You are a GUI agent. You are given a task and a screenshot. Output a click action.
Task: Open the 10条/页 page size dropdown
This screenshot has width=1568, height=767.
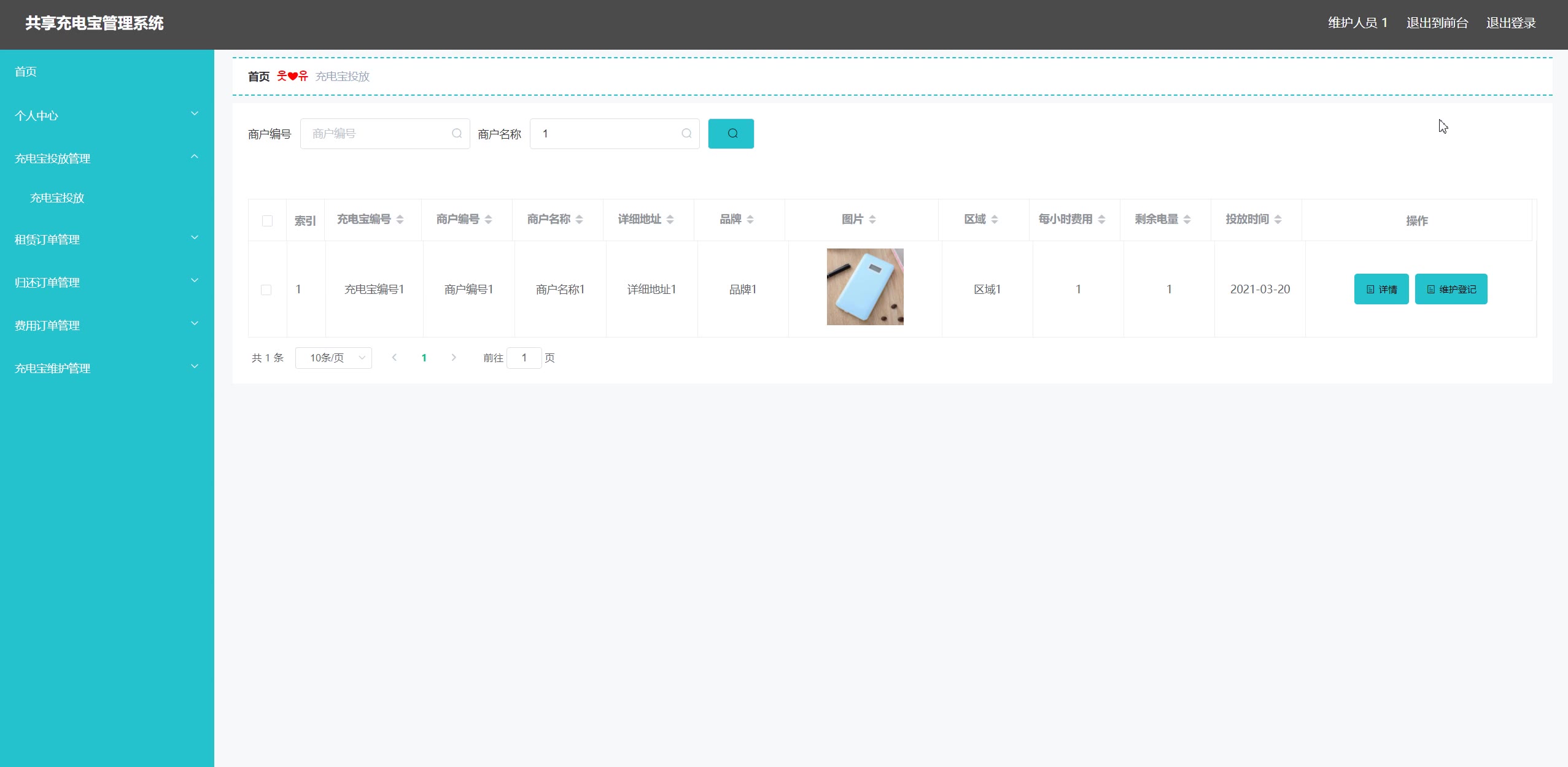[x=333, y=358]
